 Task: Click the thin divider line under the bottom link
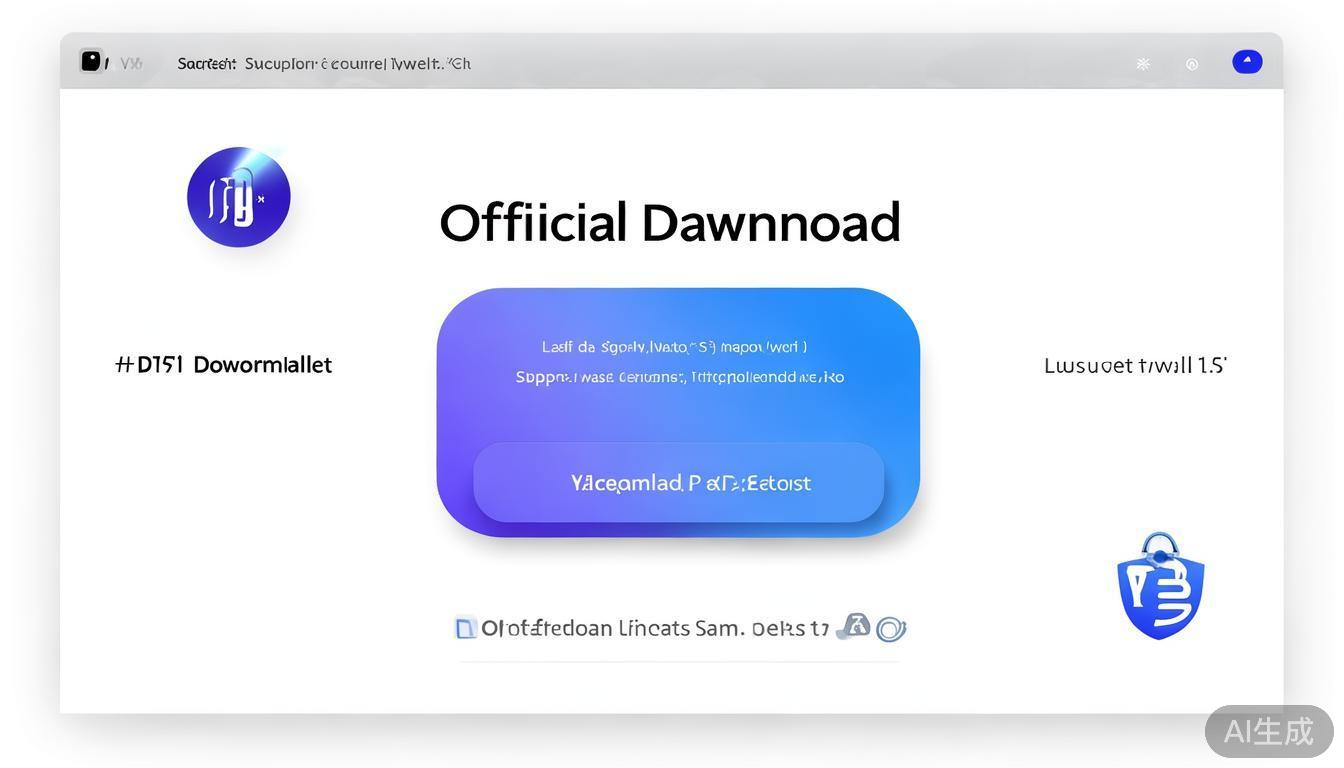point(680,661)
